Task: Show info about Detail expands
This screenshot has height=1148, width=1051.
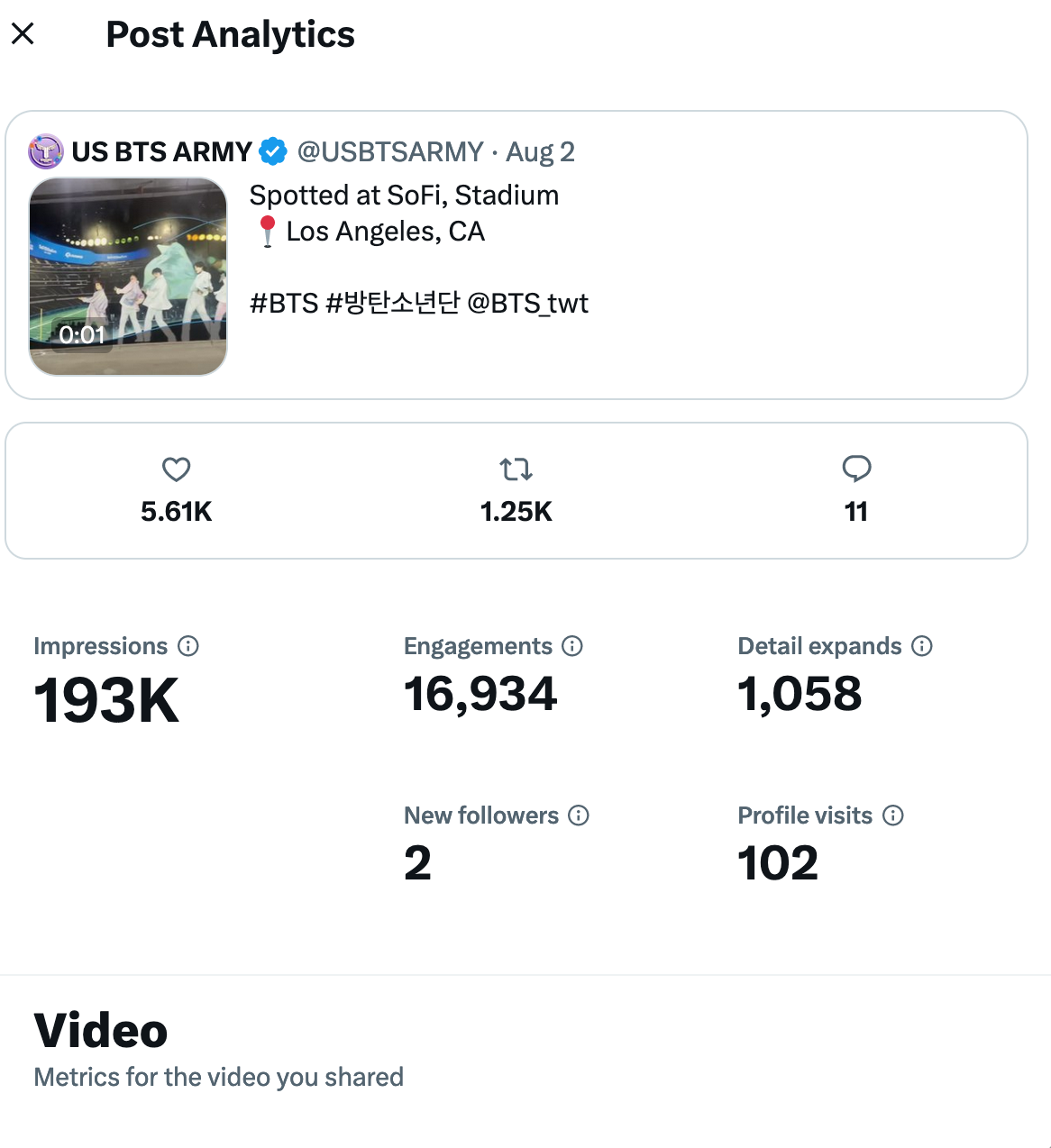Action: coord(922,646)
